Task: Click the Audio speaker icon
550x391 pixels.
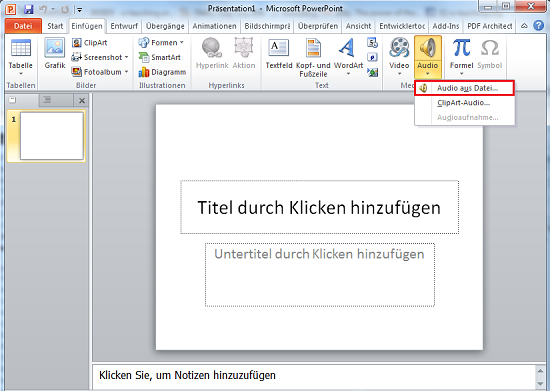Action: tap(428, 48)
